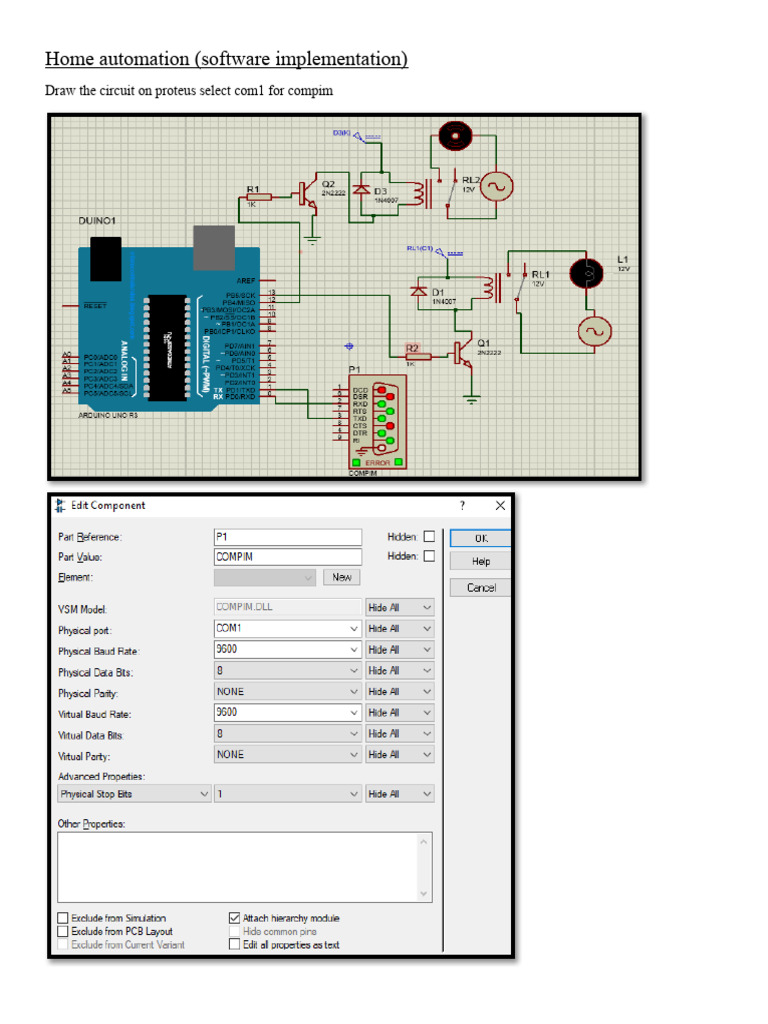Click the Part Reference field containing P1
The width and height of the screenshot is (768, 1024).
tap(287, 537)
